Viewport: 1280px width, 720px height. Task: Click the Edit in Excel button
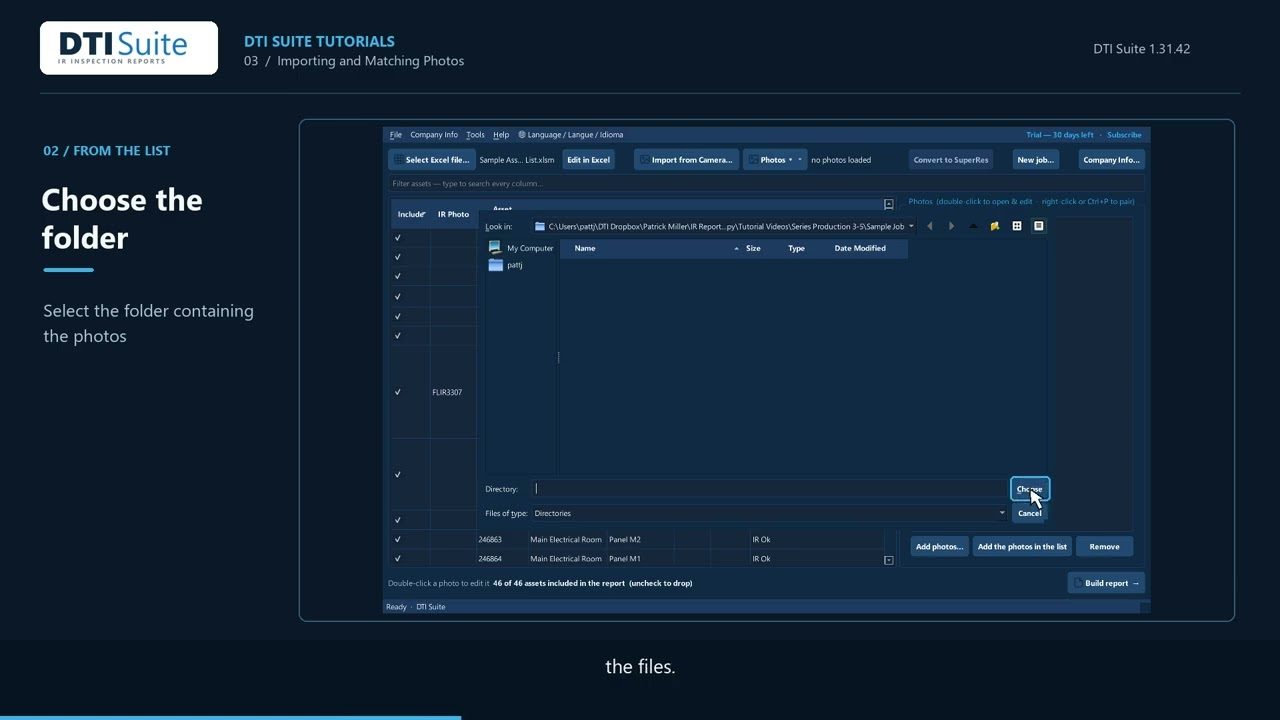588,160
